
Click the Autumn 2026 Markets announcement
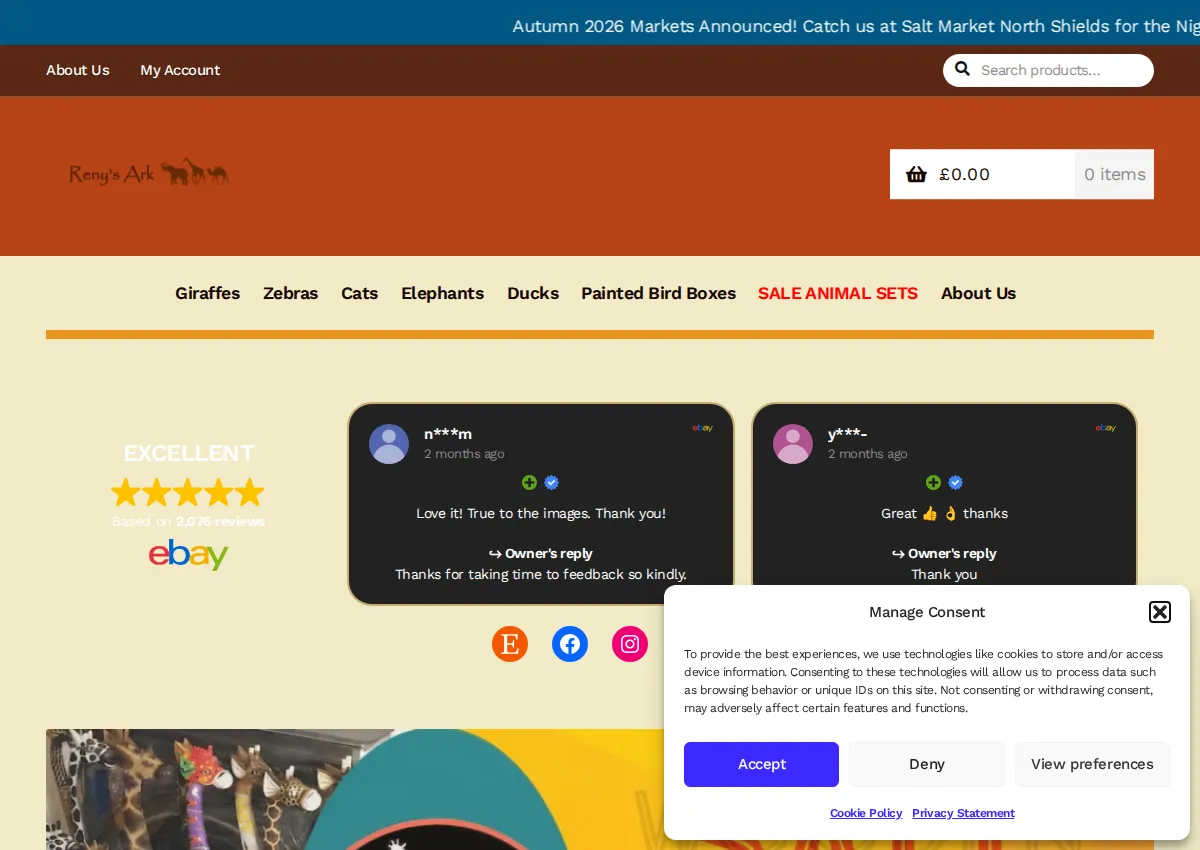click(856, 26)
